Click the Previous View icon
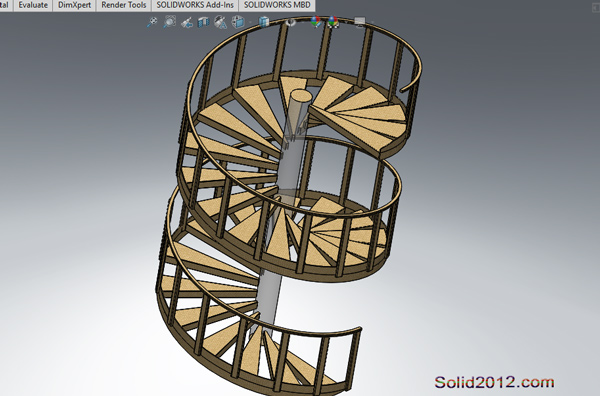Screen dimensions: 600x396 pos(187,23)
